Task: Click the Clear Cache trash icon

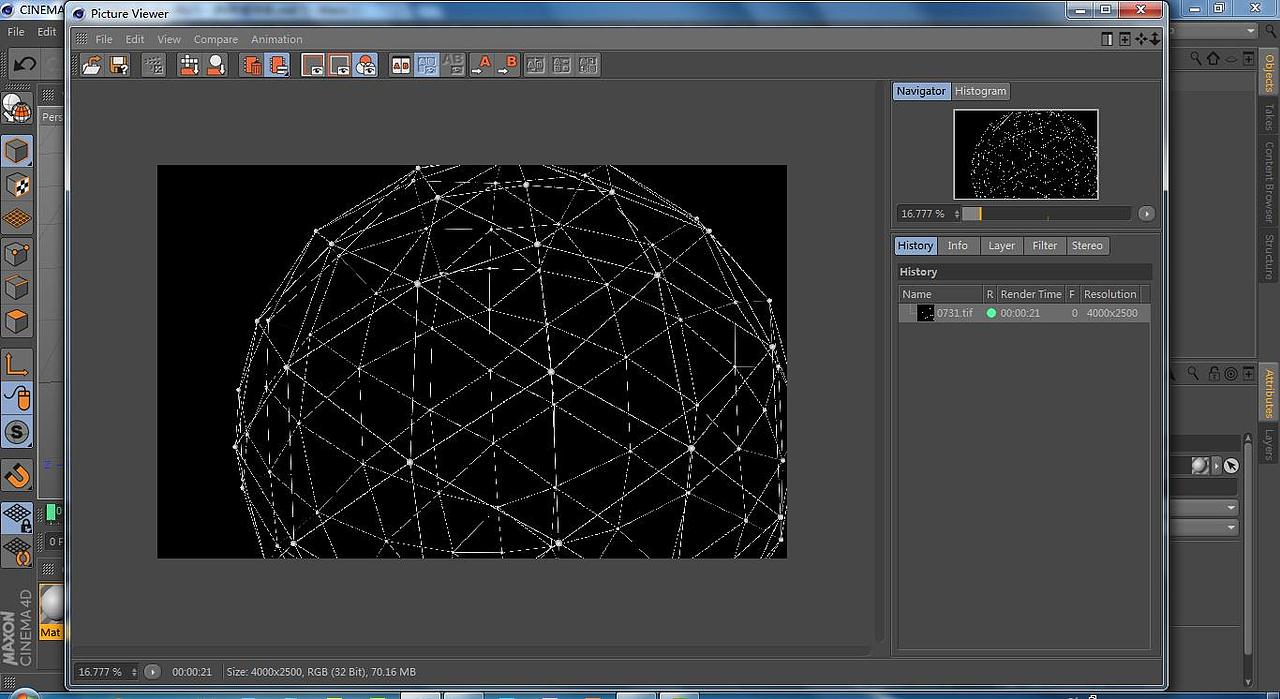Action: click(x=252, y=65)
